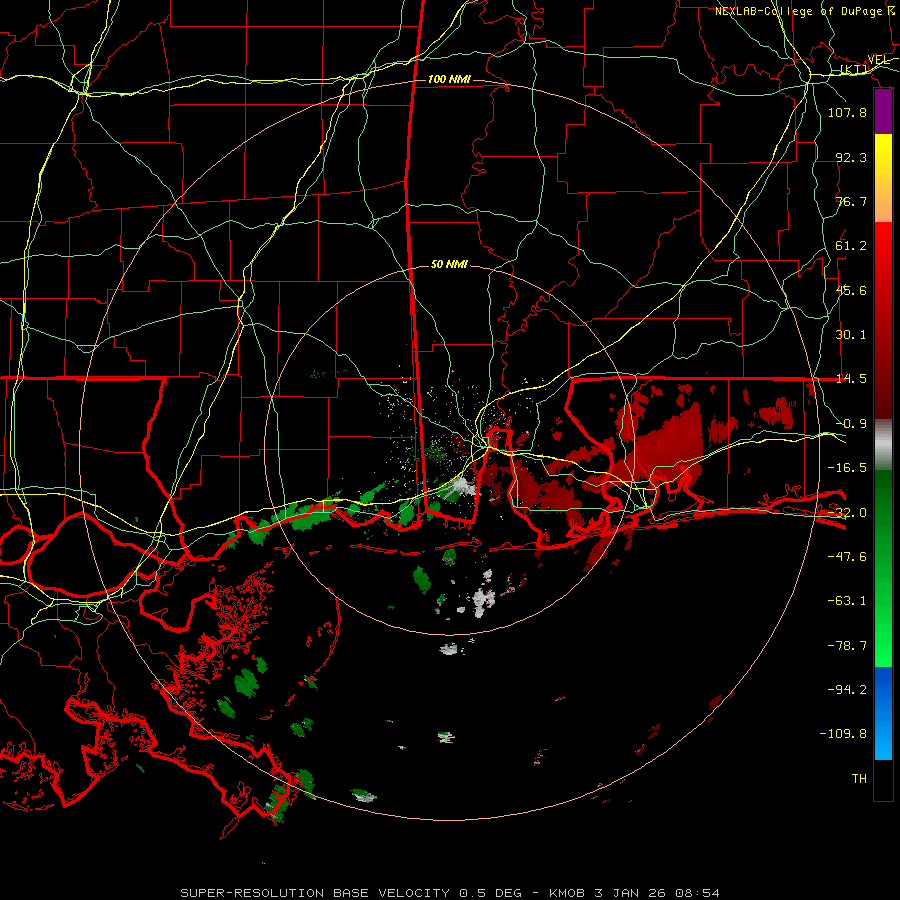Image resolution: width=900 pixels, height=900 pixels.
Task: Click the 92.3 velocity scale value
Action: click(x=851, y=157)
